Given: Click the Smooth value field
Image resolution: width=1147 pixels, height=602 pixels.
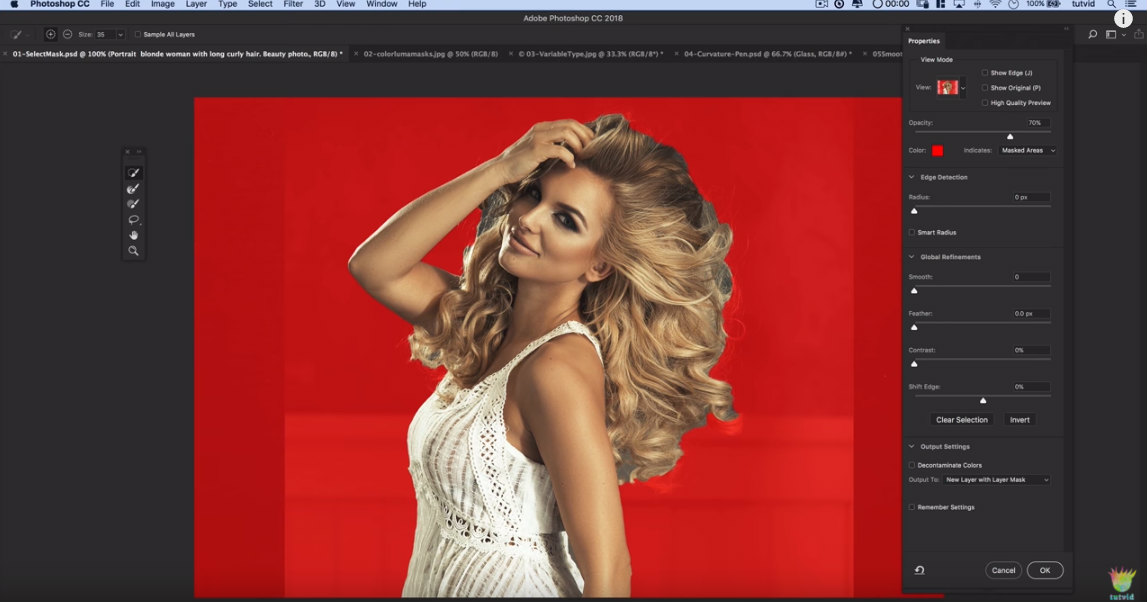Looking at the screenshot, I should (1031, 277).
